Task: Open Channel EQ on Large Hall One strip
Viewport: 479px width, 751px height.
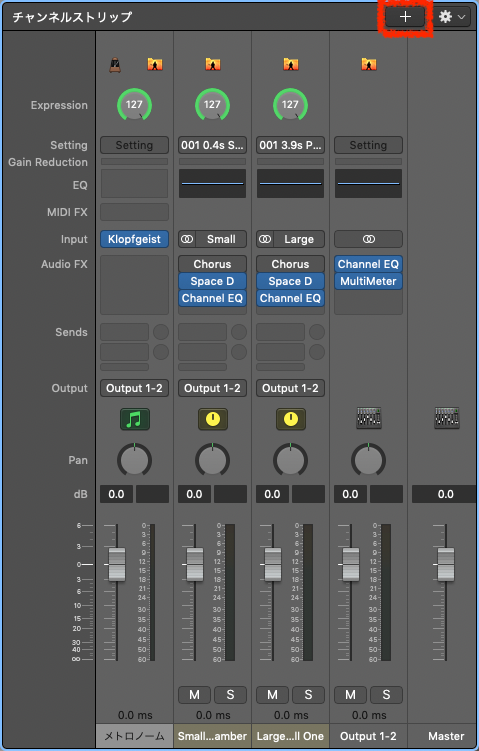Action: point(291,298)
